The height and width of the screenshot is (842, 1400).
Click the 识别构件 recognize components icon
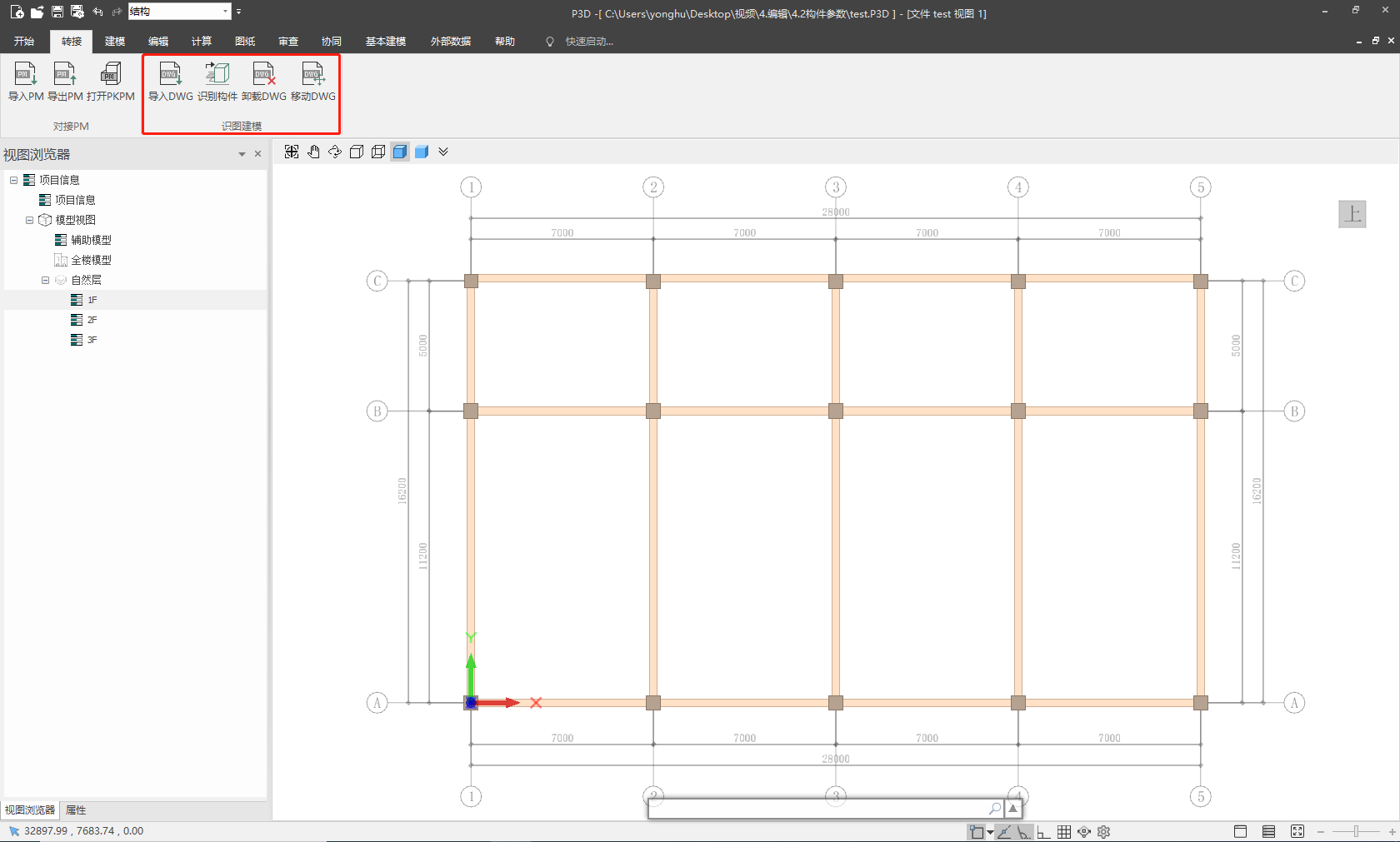tap(217, 75)
